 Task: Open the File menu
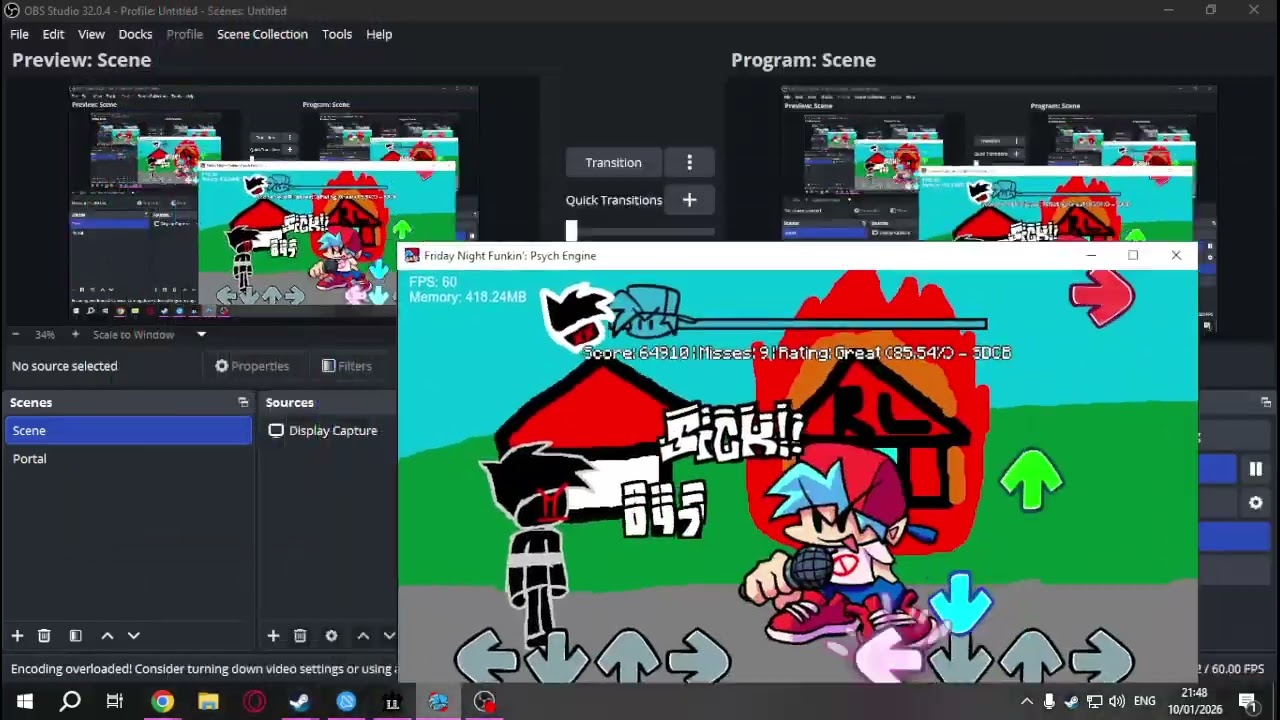coord(19,34)
